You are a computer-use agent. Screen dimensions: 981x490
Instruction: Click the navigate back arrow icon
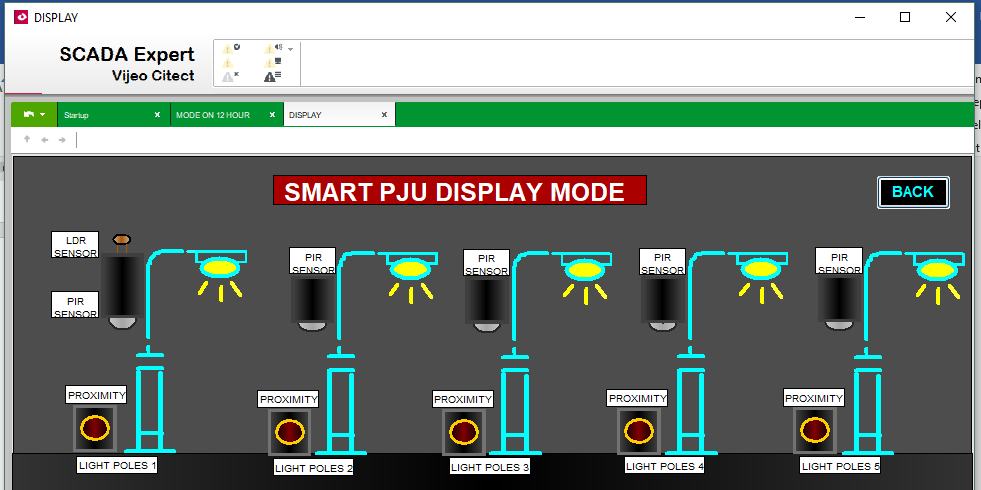[44, 140]
